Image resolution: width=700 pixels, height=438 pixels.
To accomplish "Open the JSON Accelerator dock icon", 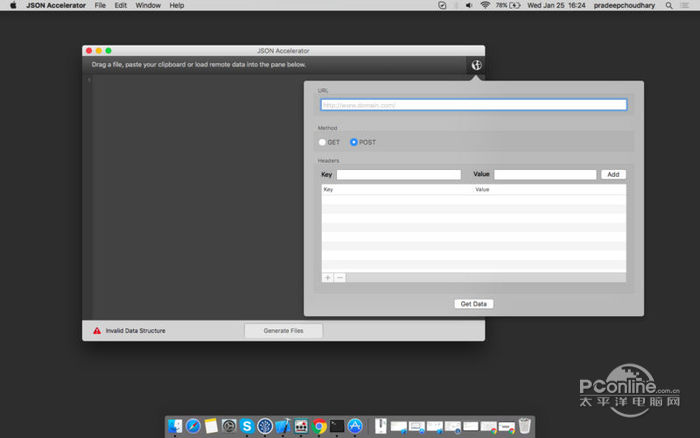I will 301,426.
